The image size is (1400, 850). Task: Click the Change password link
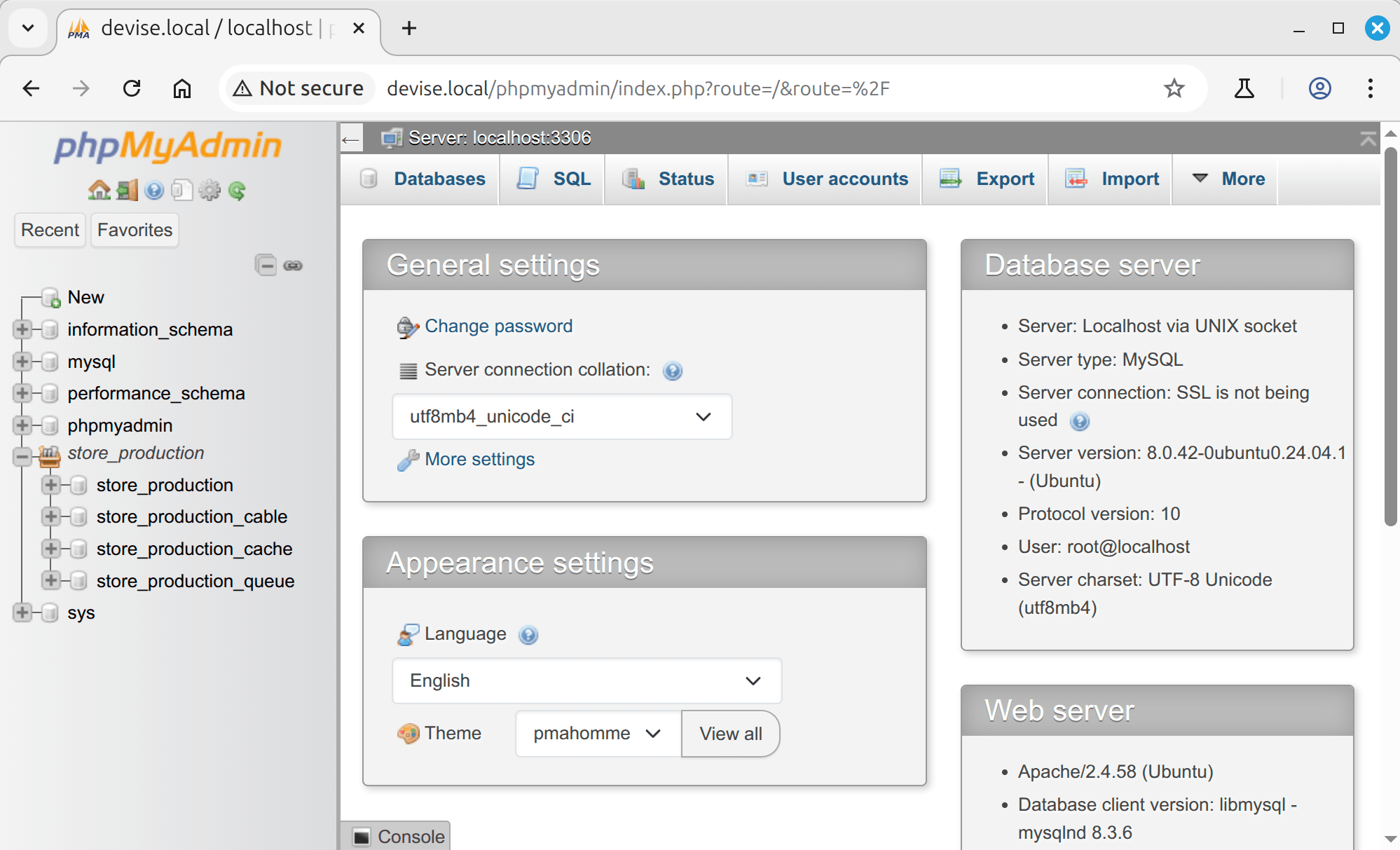point(498,327)
